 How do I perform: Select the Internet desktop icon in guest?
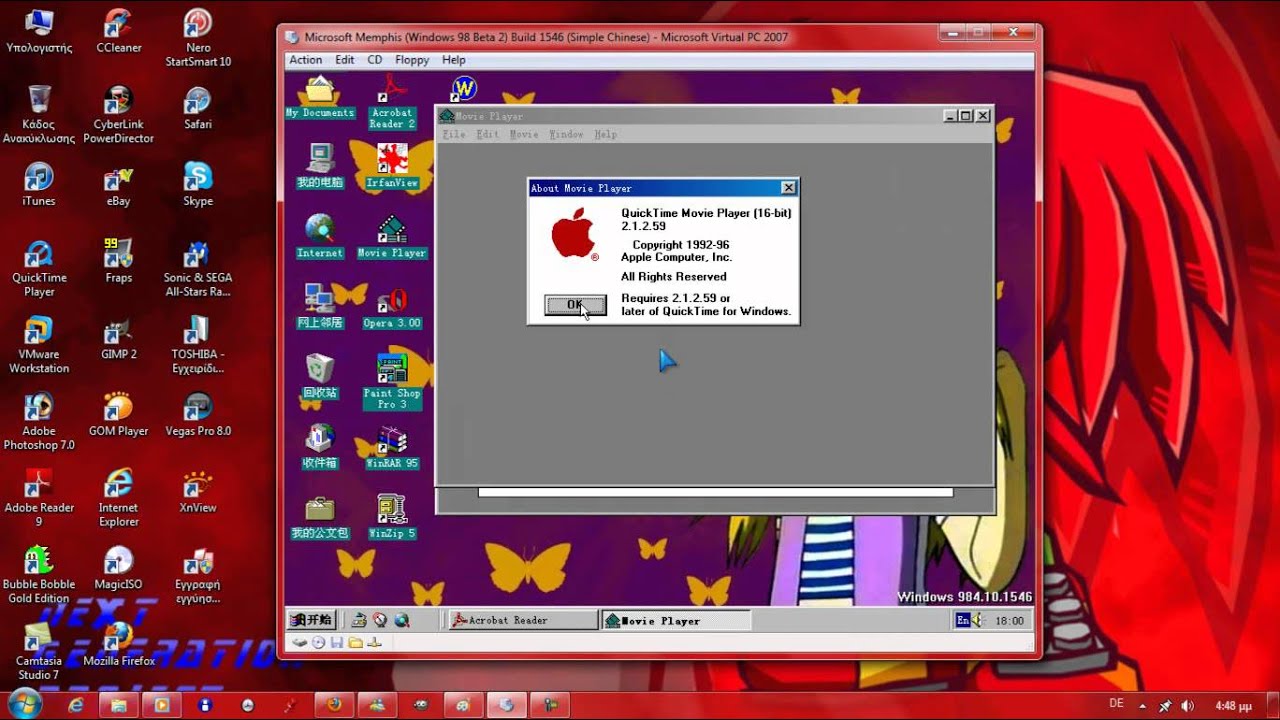tap(320, 236)
